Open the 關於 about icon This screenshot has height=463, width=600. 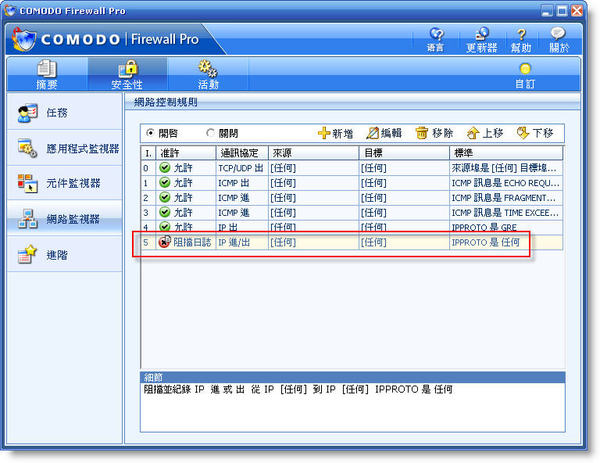559,39
